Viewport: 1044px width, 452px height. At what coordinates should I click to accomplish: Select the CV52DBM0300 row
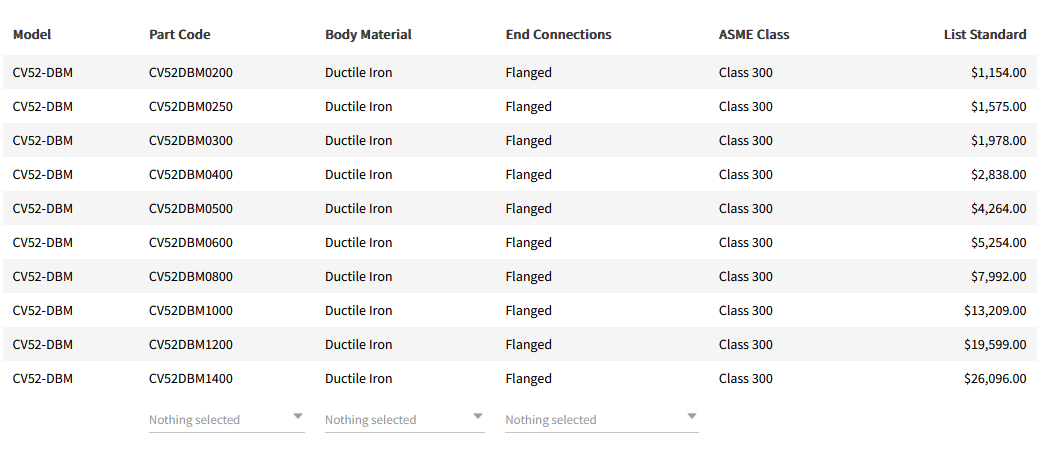pos(191,141)
